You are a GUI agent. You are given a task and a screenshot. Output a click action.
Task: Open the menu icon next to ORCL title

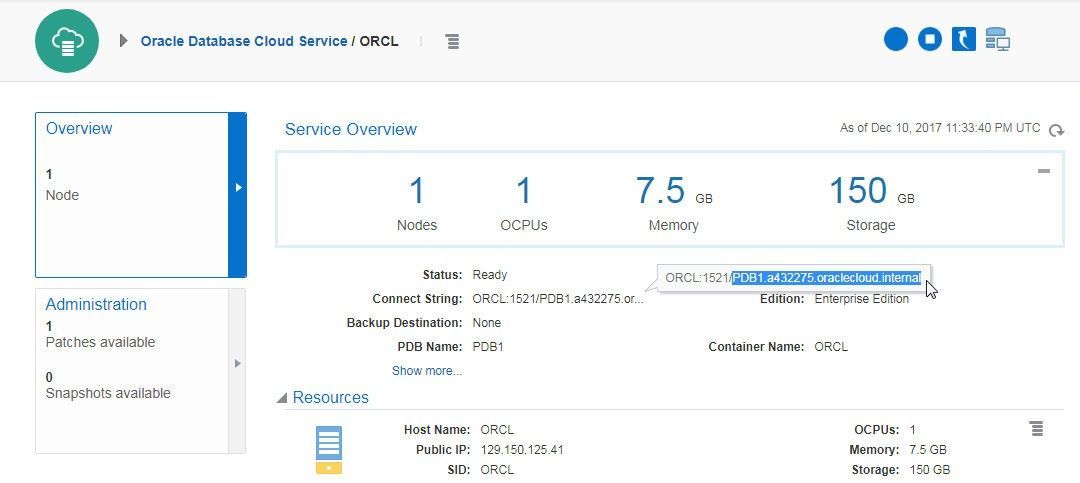coord(453,41)
